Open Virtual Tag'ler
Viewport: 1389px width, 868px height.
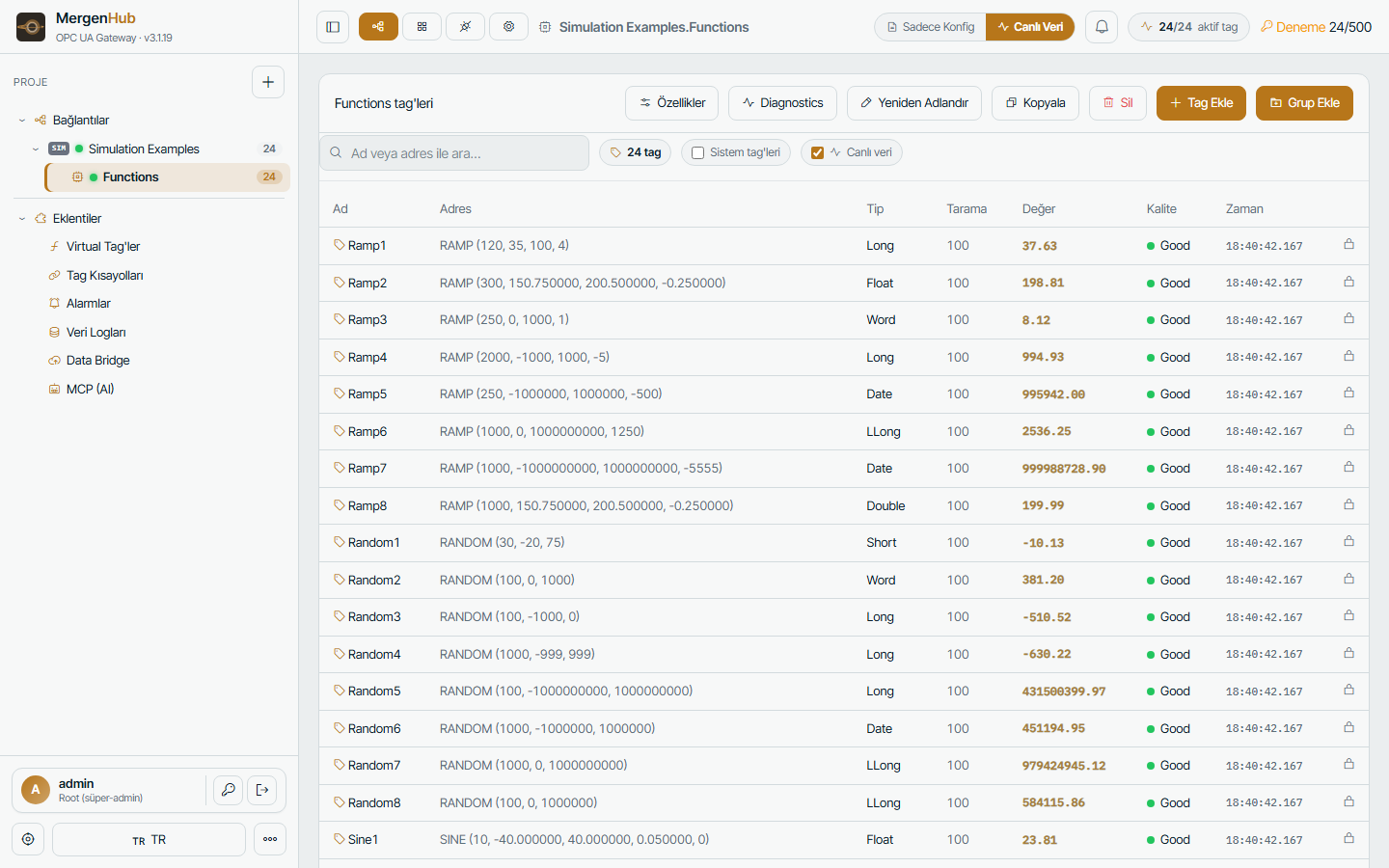point(103,247)
